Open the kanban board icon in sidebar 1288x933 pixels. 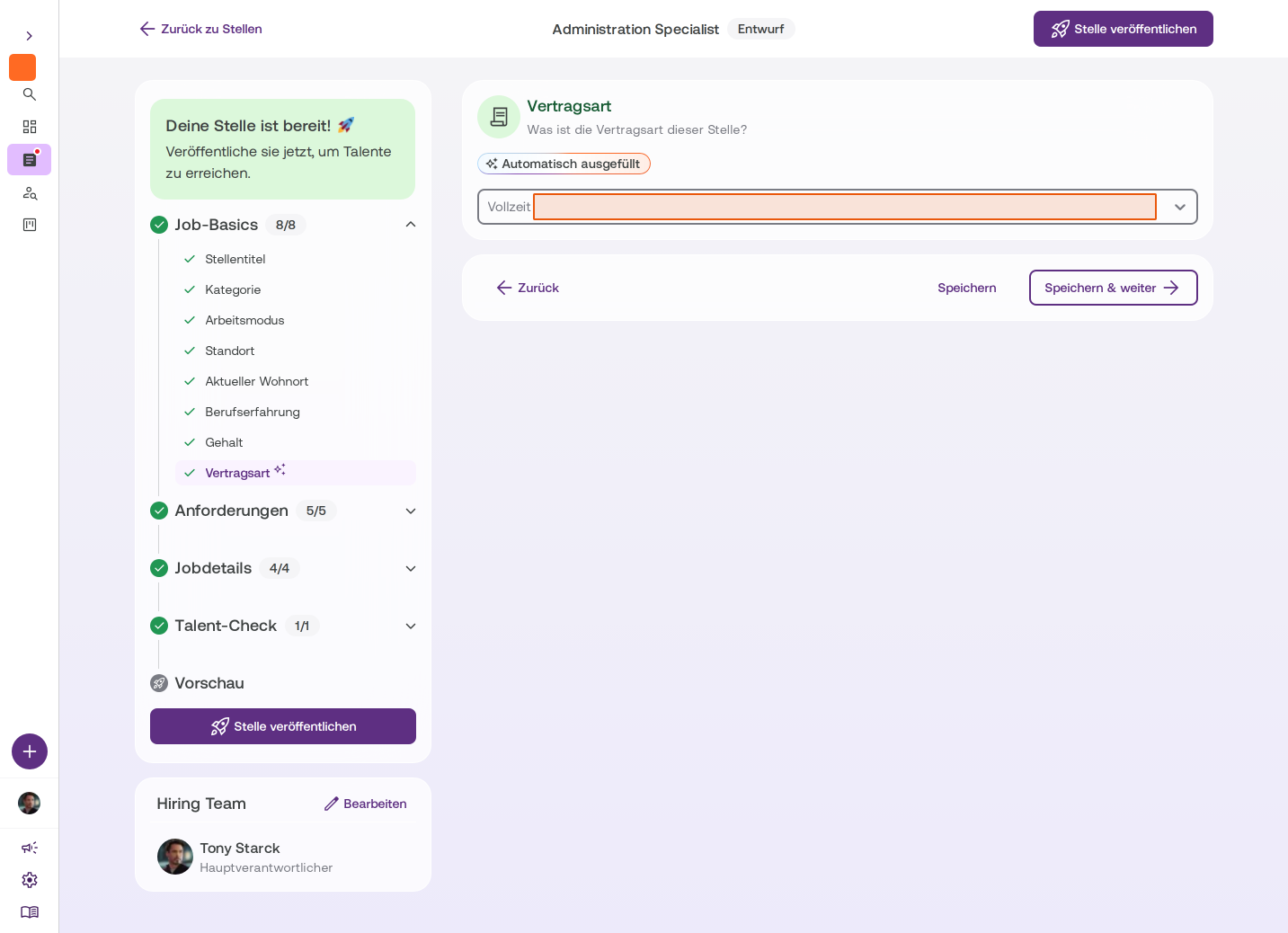point(30,225)
